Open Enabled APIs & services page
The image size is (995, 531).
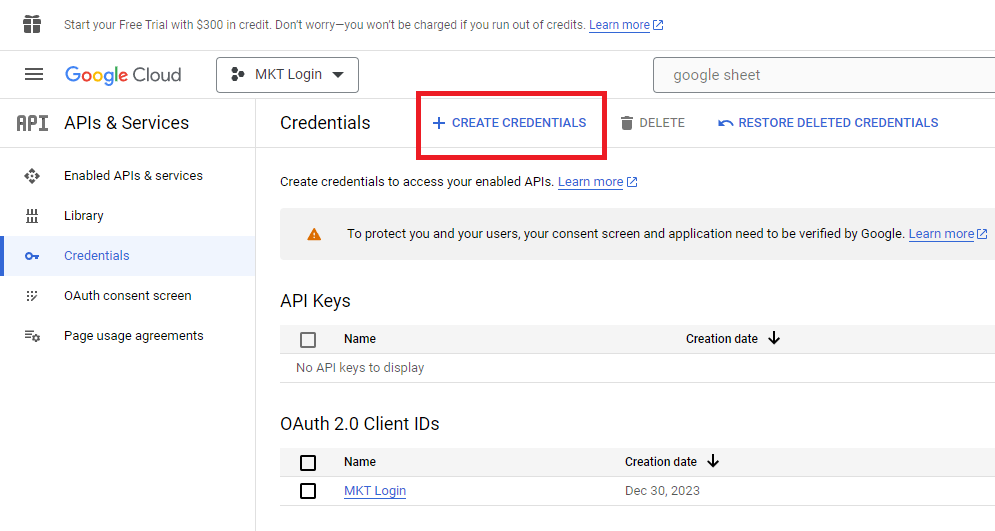[133, 176]
